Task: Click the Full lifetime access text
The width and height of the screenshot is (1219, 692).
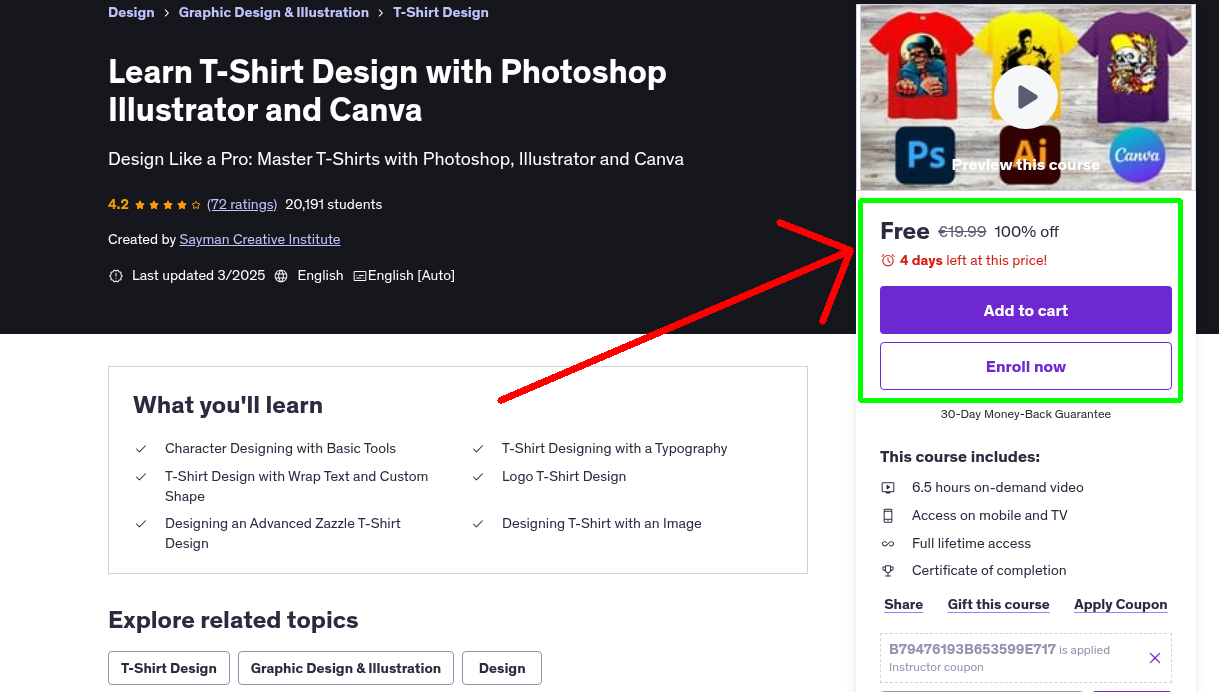Action: [x=971, y=544]
